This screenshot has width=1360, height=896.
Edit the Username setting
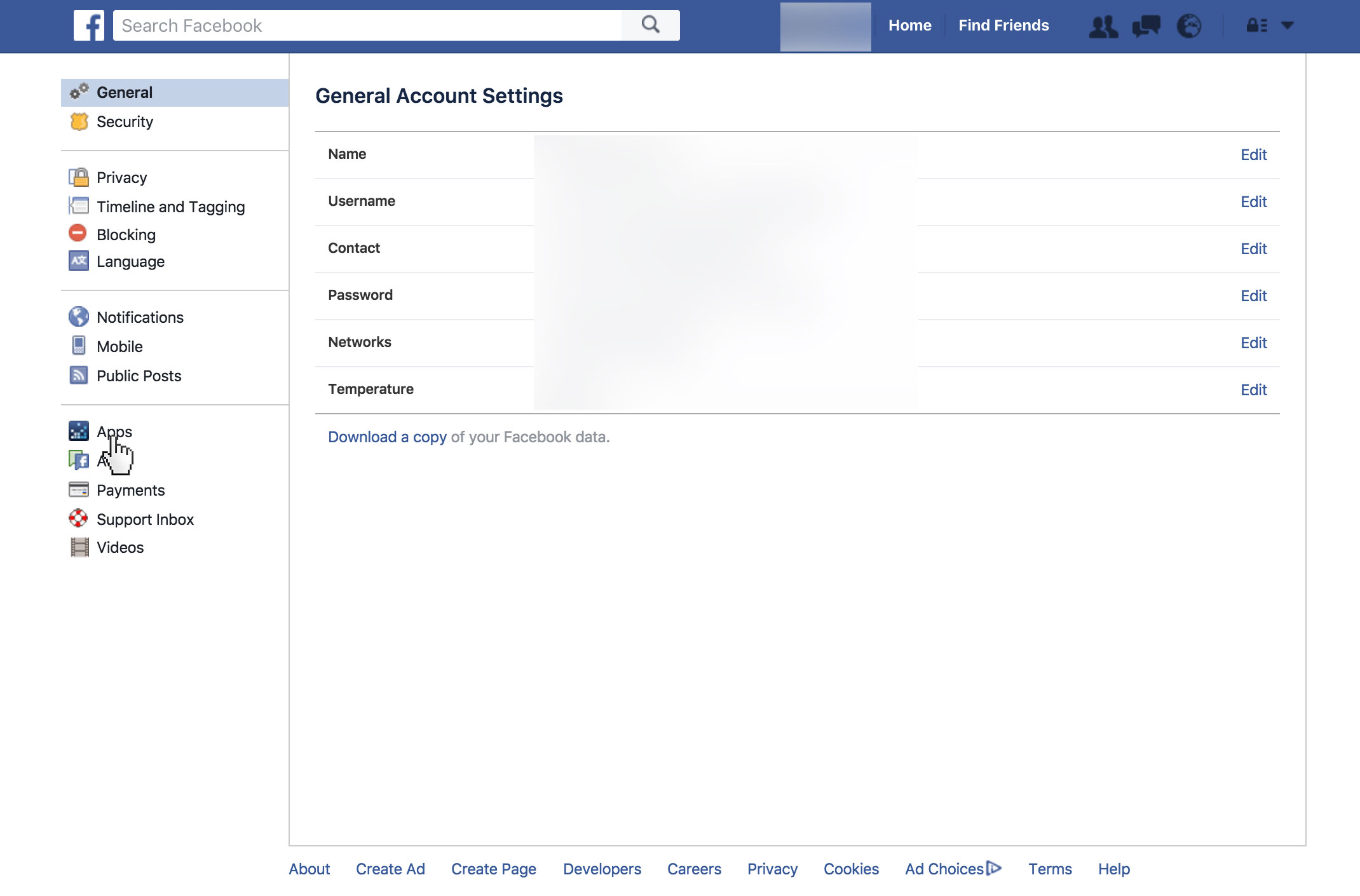coord(1253,201)
